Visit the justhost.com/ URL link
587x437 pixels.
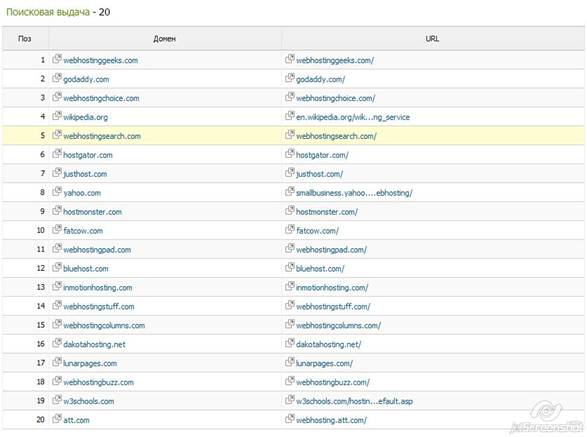319,174
